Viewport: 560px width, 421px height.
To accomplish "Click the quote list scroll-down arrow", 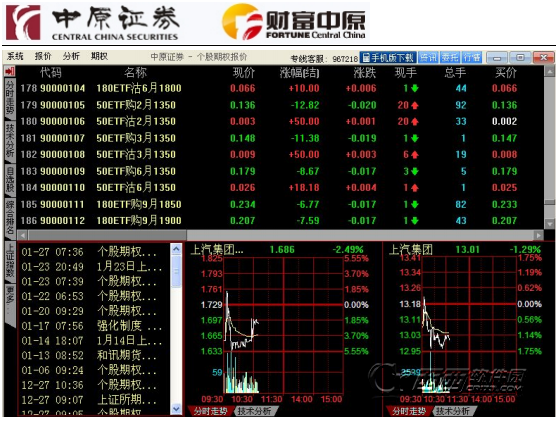I will tap(549, 224).
